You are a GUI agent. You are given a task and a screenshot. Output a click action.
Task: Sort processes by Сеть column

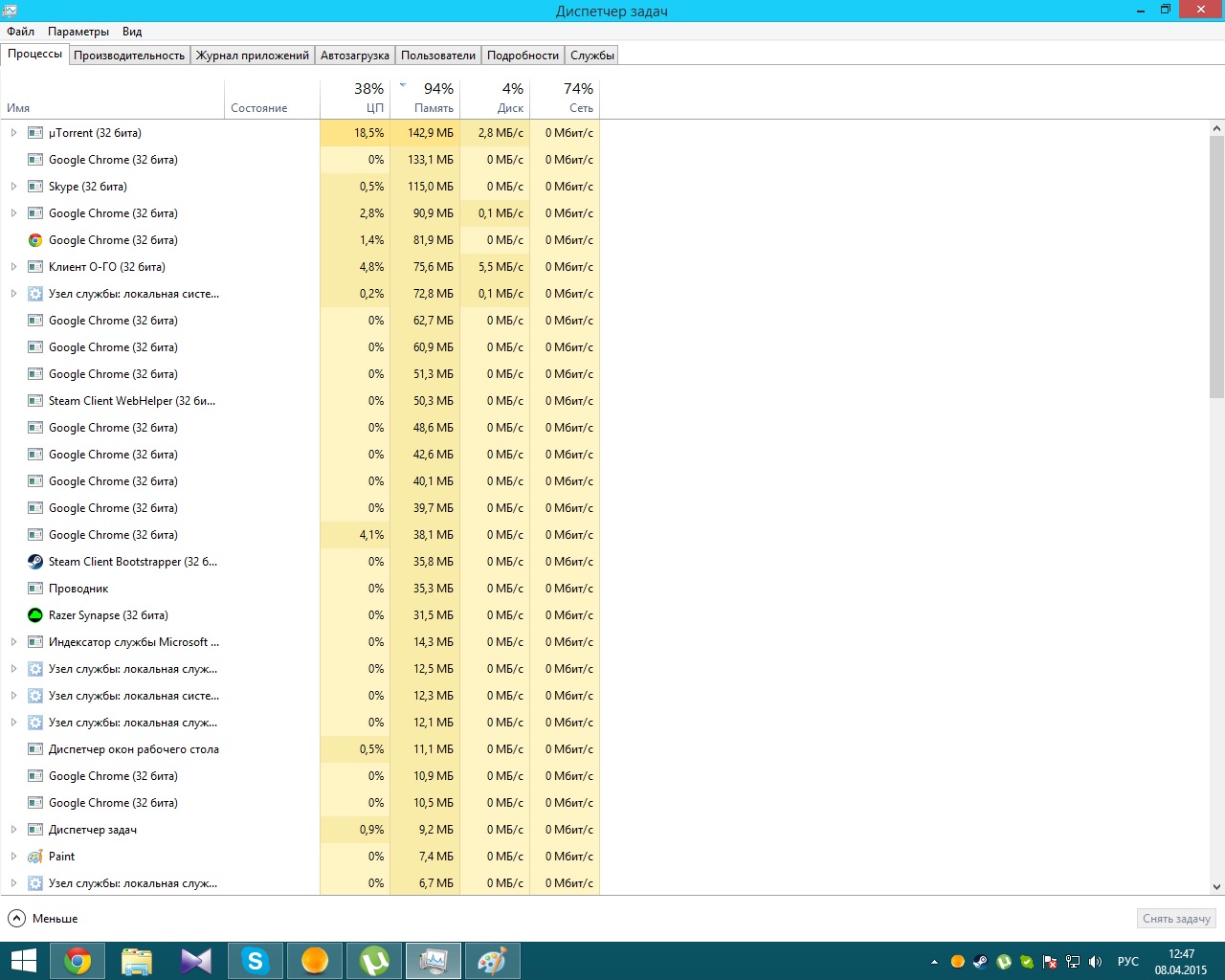[x=565, y=98]
